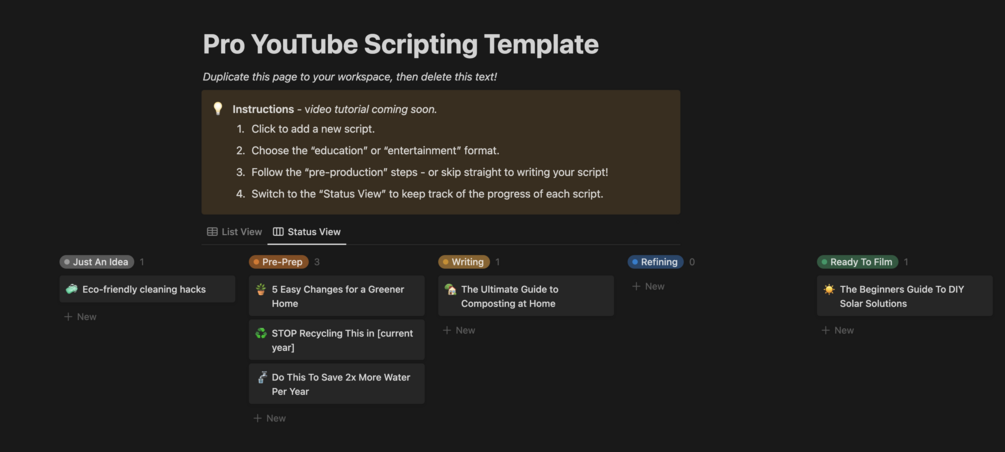The width and height of the screenshot is (1005, 452).
Task: Open The Ultimate Guide to Composting at Home
Action: click(526, 296)
